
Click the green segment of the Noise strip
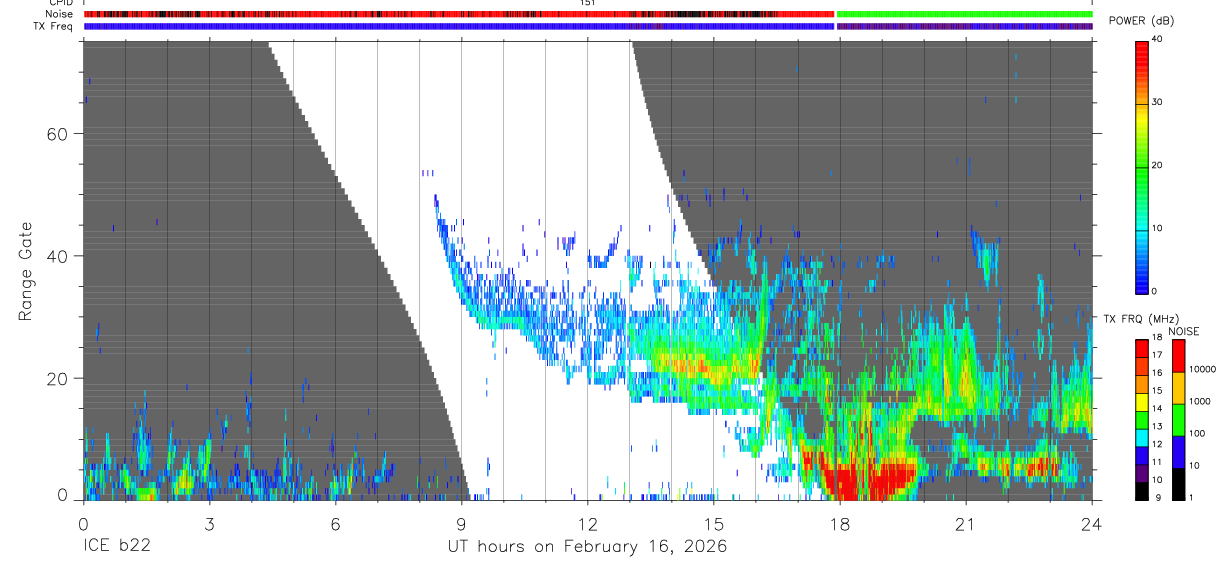(965, 14)
